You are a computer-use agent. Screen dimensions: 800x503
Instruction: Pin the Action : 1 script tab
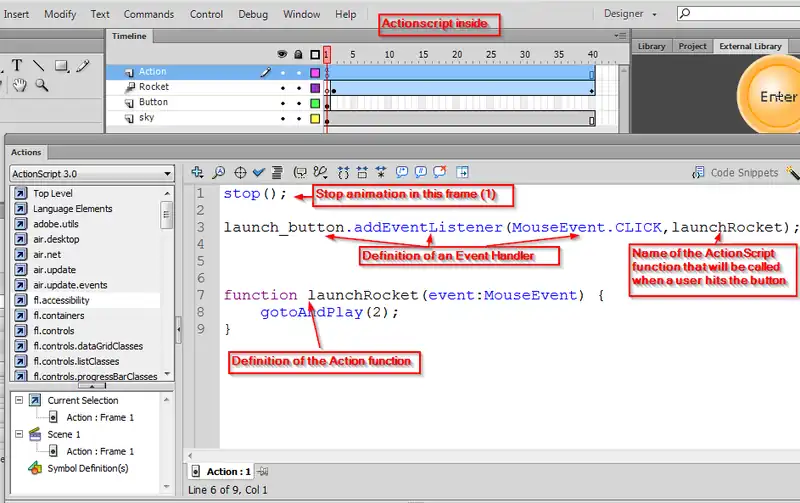coord(263,471)
